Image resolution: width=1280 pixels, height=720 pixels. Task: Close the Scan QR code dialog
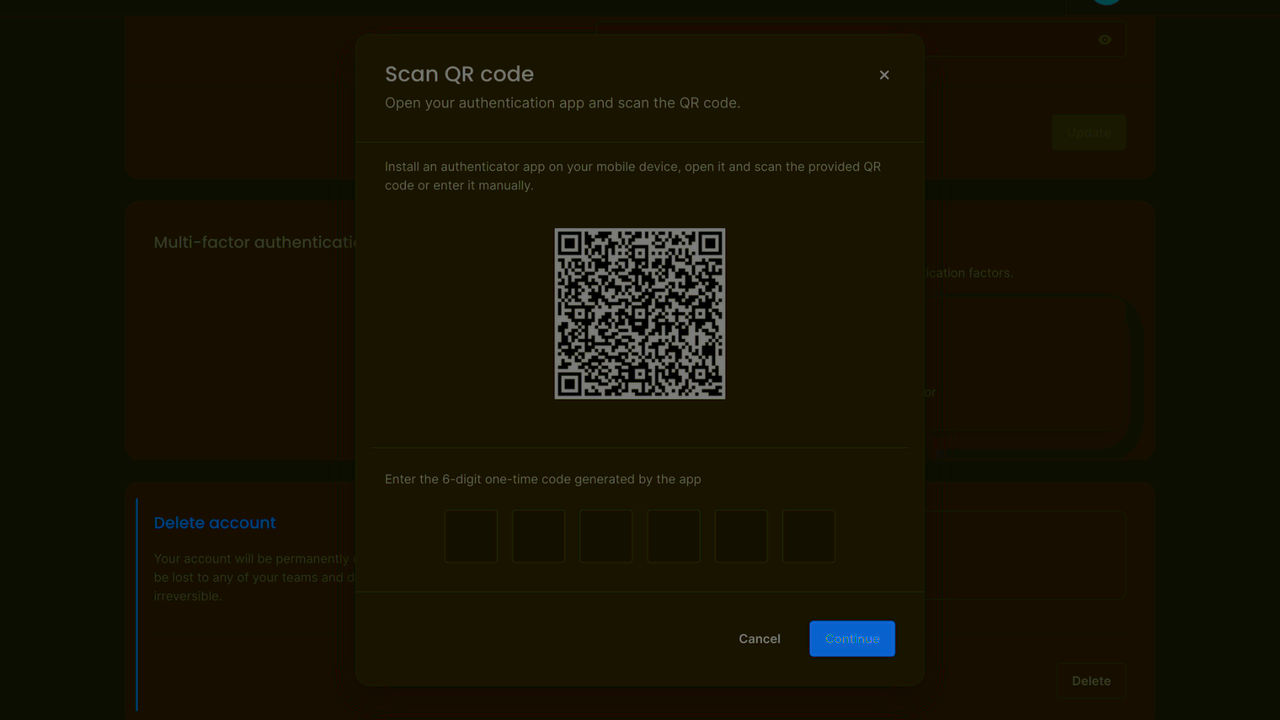(884, 74)
